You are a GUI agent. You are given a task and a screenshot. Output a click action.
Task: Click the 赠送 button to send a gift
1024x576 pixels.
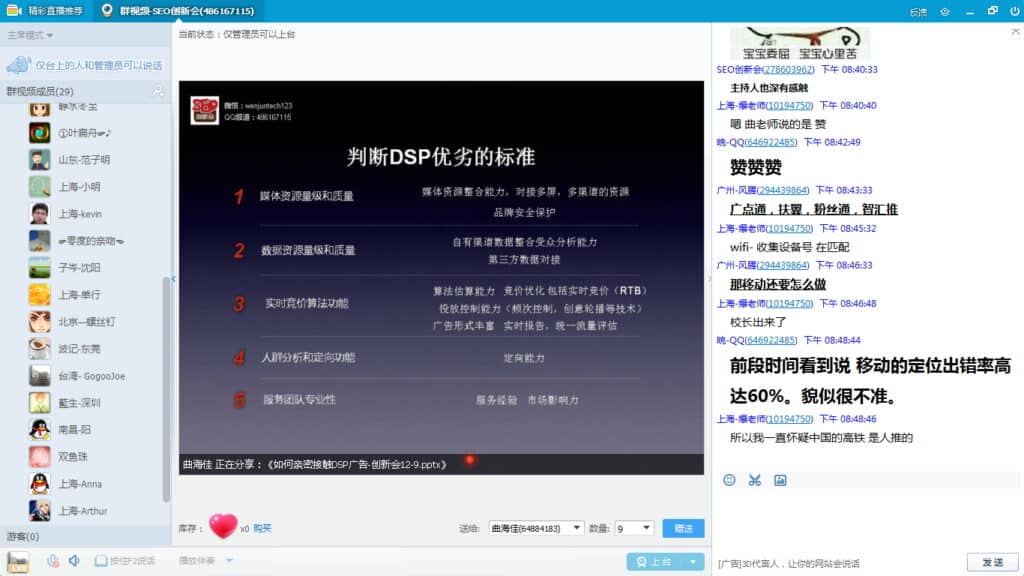(x=683, y=529)
